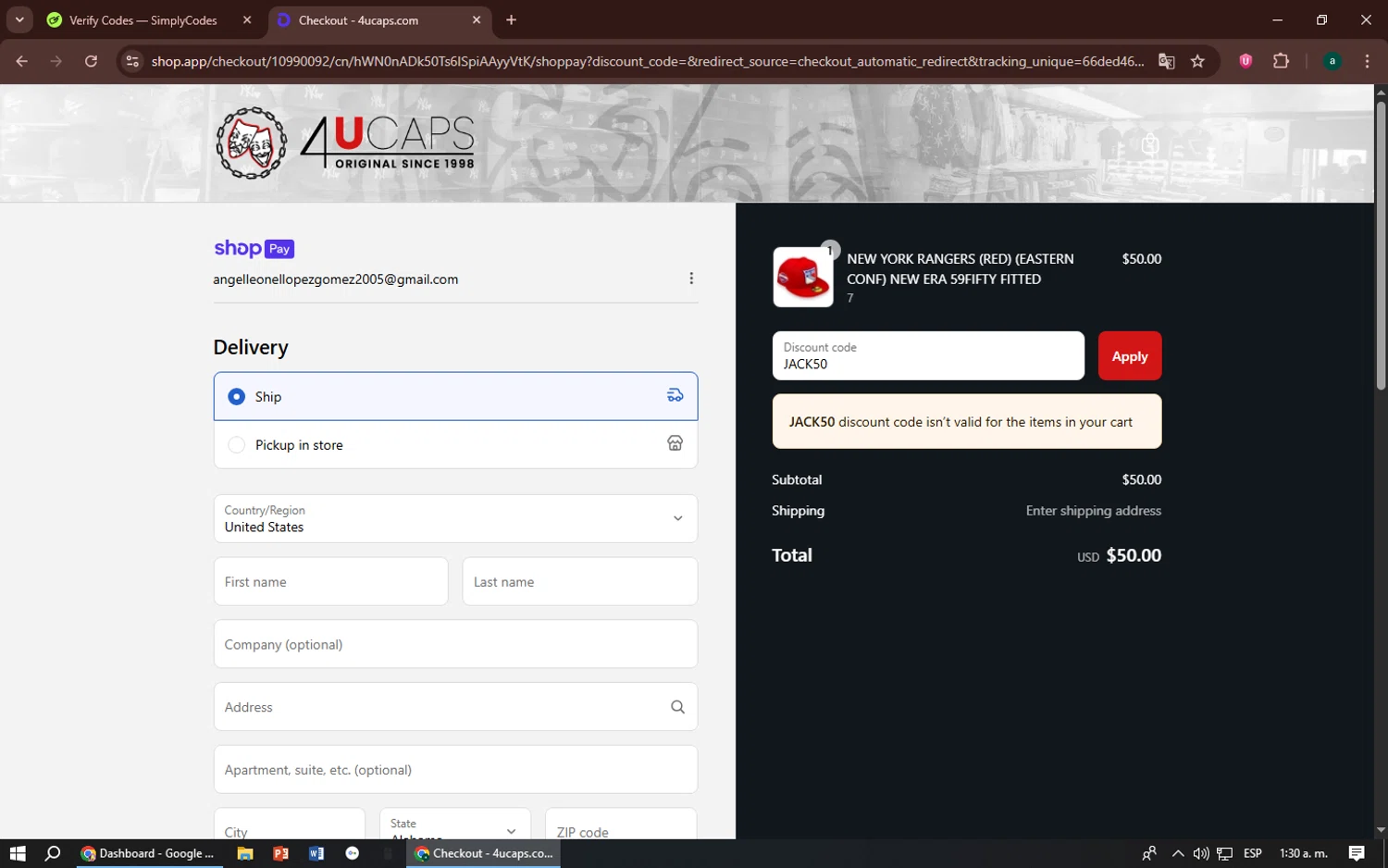Bookmark this page with the star
This screenshot has height=868, width=1388.
click(x=1197, y=61)
